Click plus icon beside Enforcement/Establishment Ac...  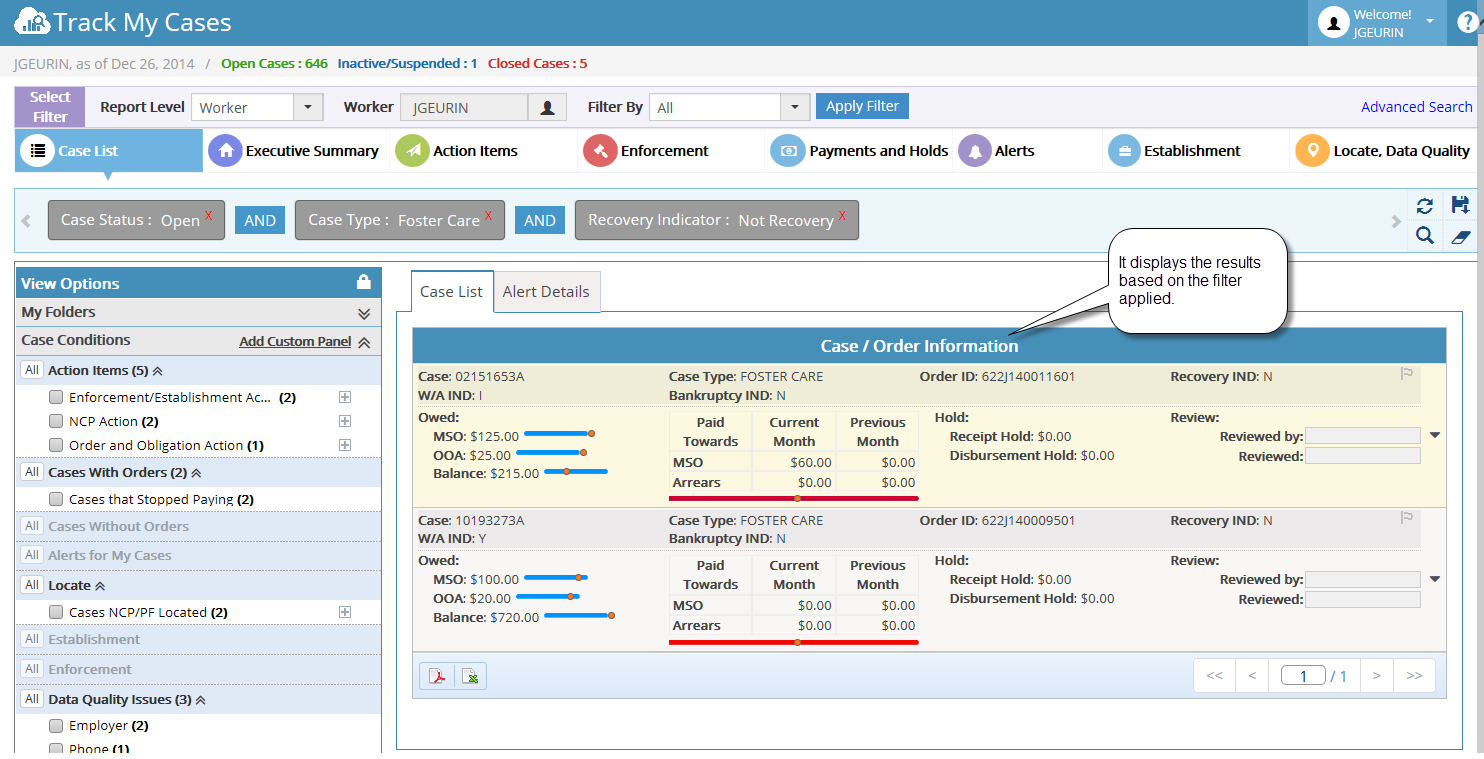pos(345,397)
